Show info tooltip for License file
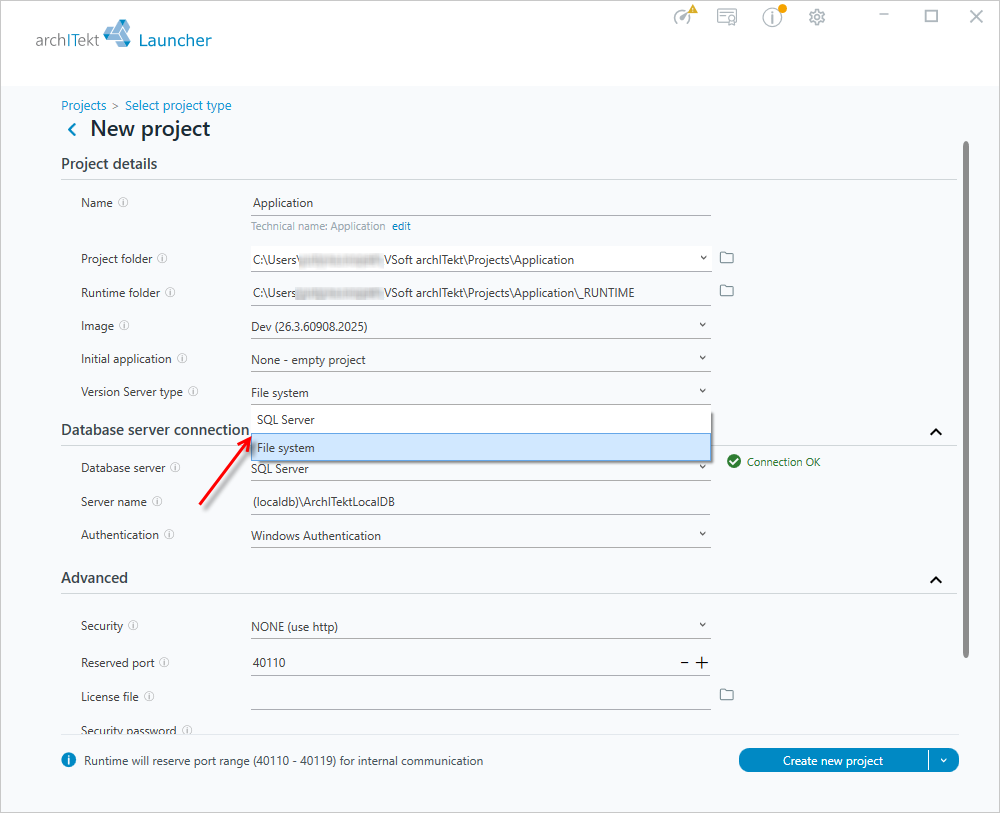The width and height of the screenshot is (1000, 813). point(149,696)
